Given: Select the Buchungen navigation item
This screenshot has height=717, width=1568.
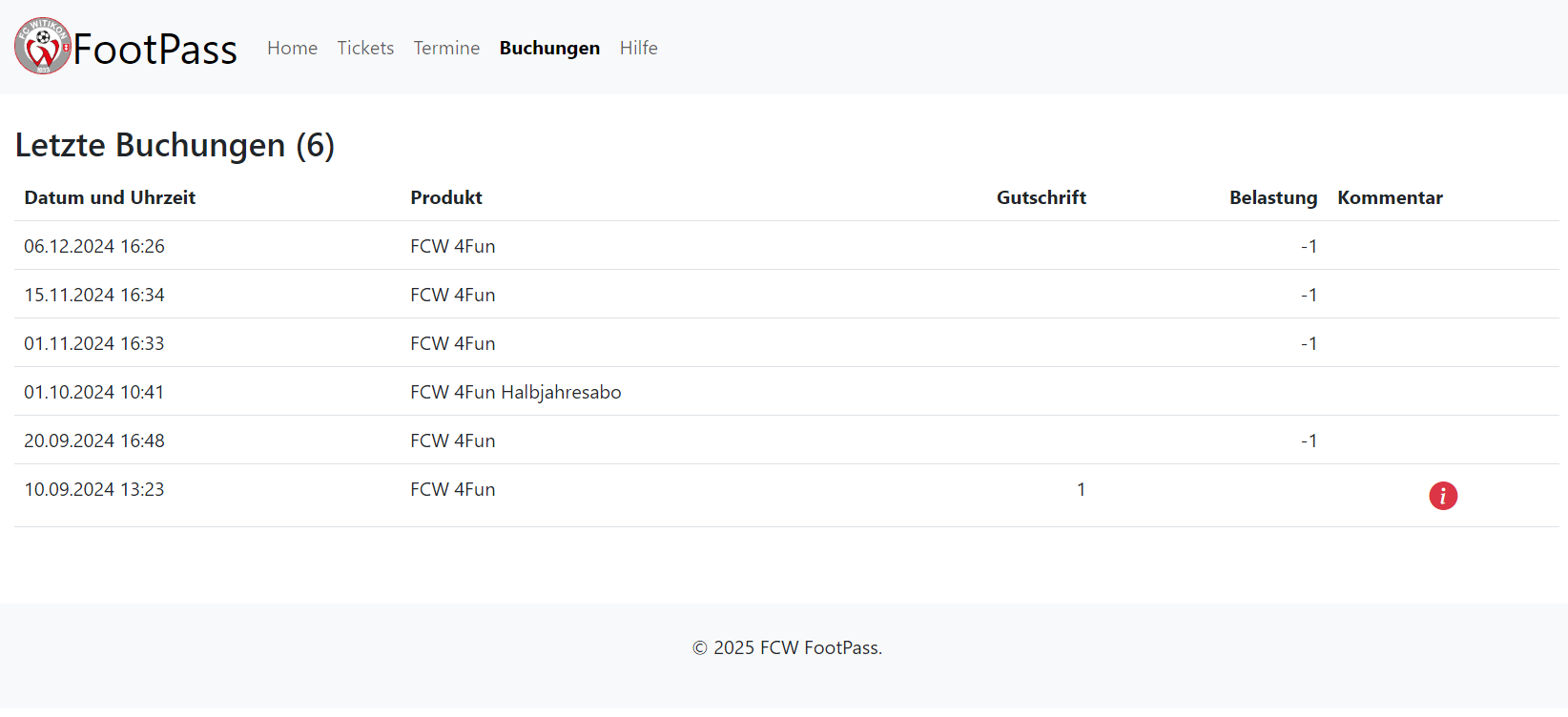Looking at the screenshot, I should click(x=549, y=48).
